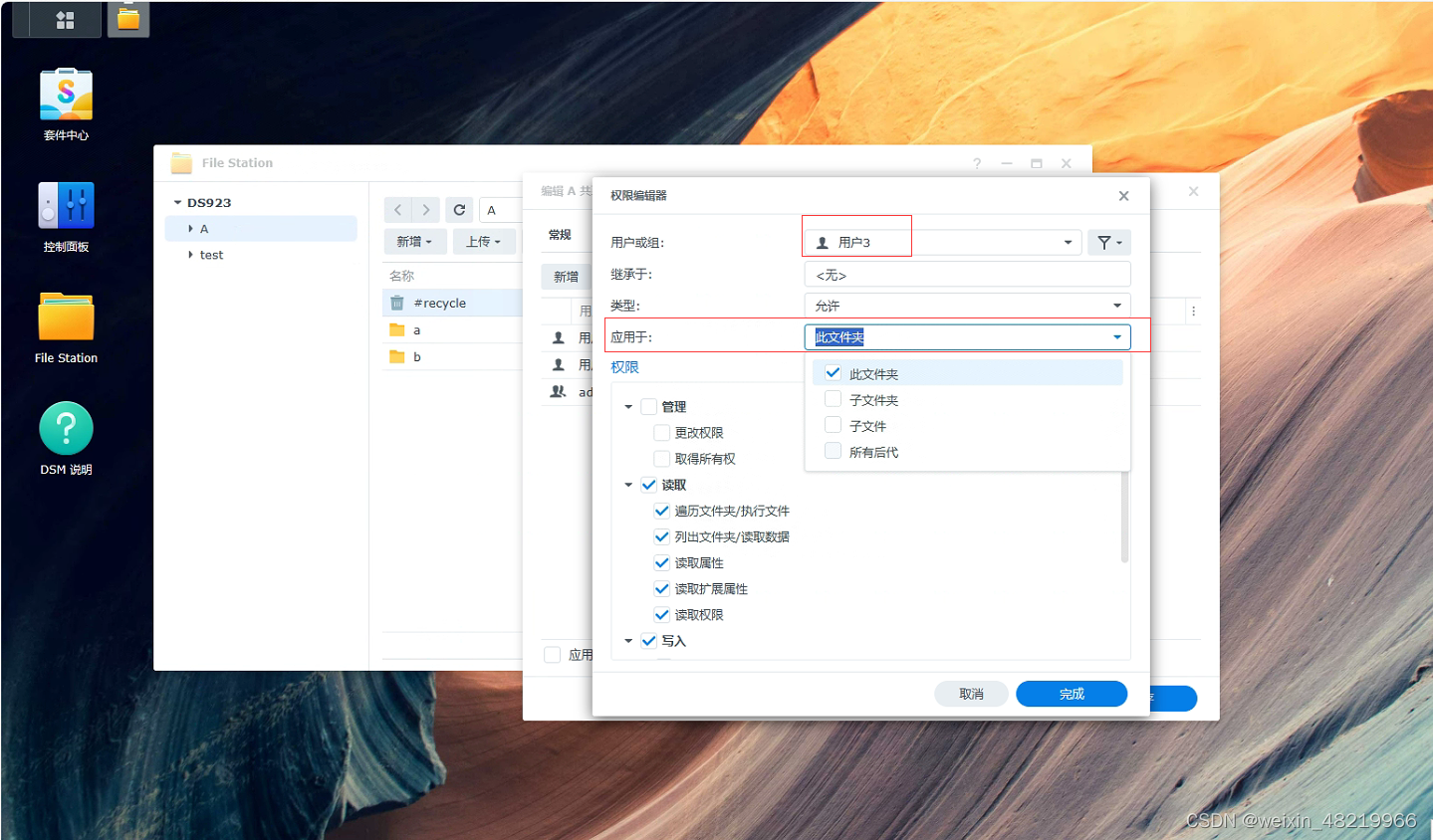Click 新增 button in properties dialog
1433x840 pixels.
[x=566, y=277]
